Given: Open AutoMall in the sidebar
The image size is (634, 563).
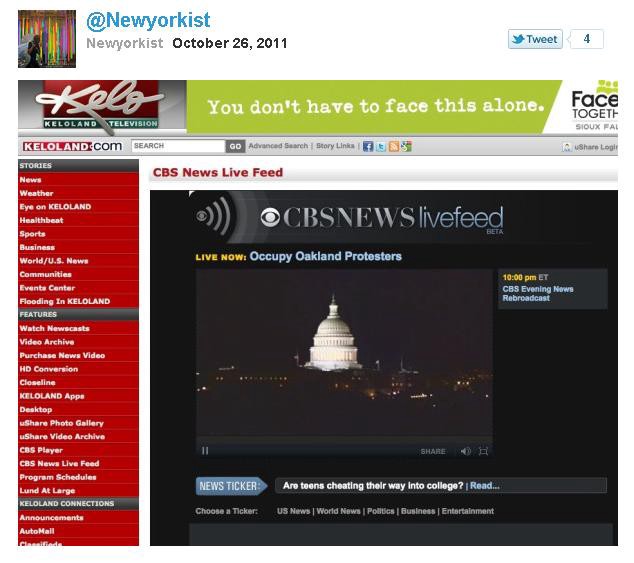Looking at the screenshot, I should click(x=78, y=531).
